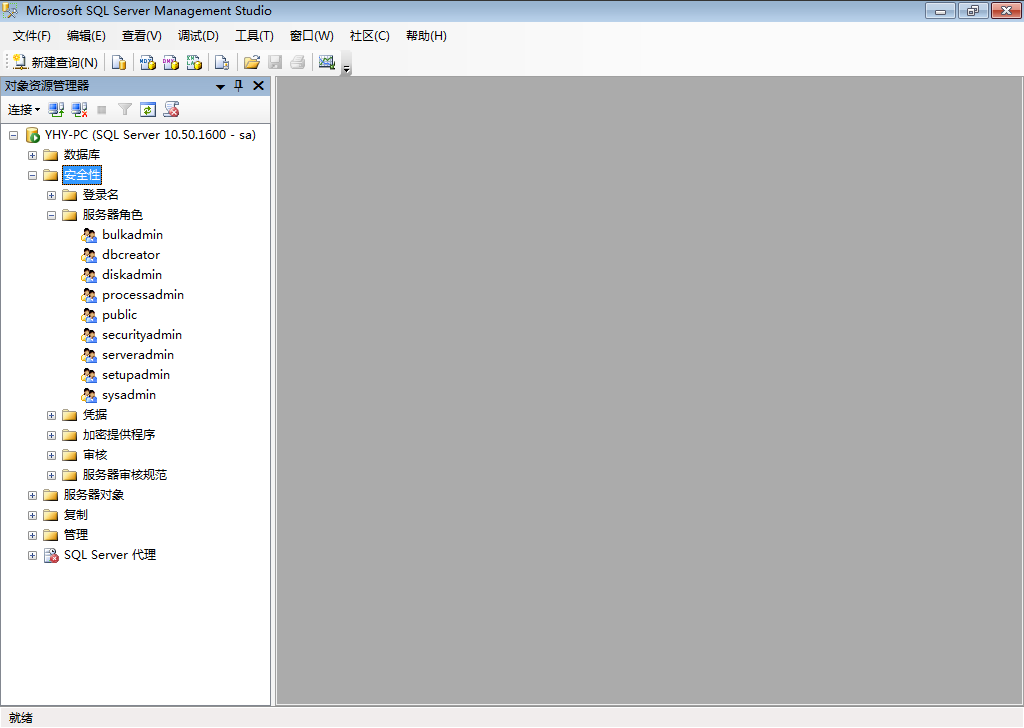Click the stop square icon
The width and height of the screenshot is (1024, 728).
[x=101, y=110]
